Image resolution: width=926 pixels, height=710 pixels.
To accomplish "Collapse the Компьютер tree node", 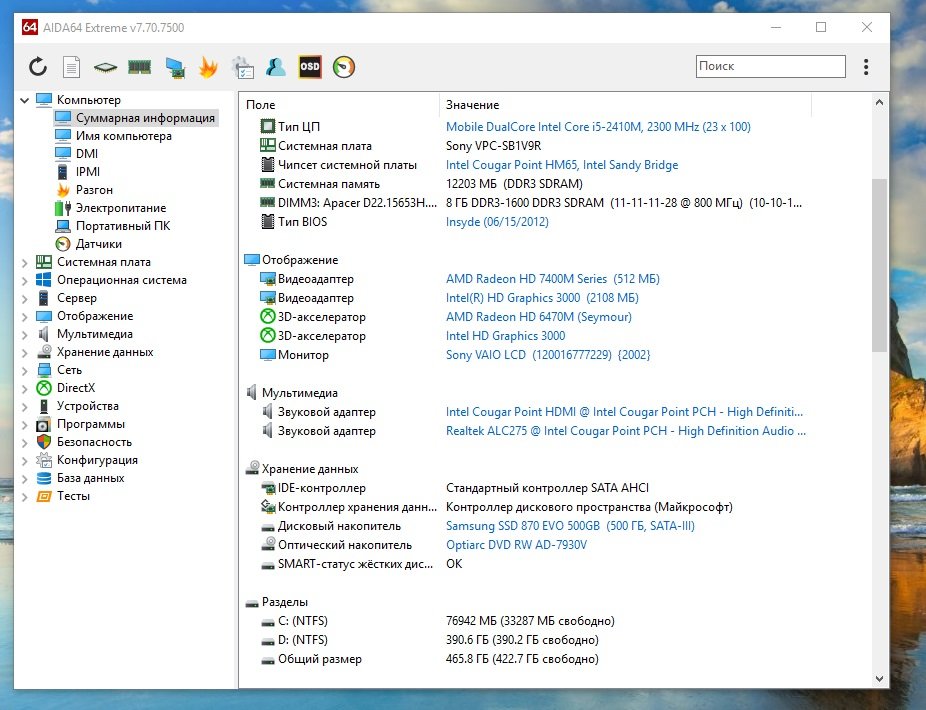I will tap(25, 100).
